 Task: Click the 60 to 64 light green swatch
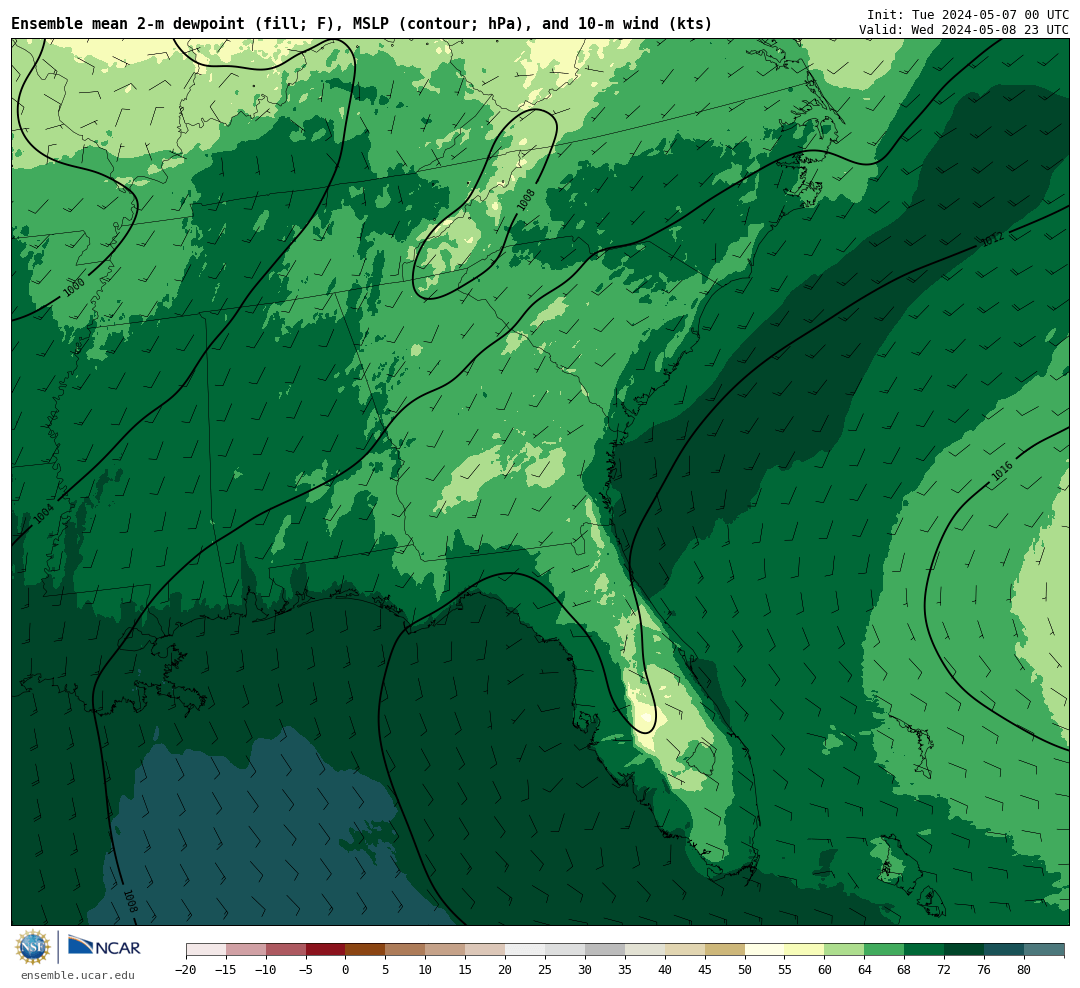(x=845, y=950)
